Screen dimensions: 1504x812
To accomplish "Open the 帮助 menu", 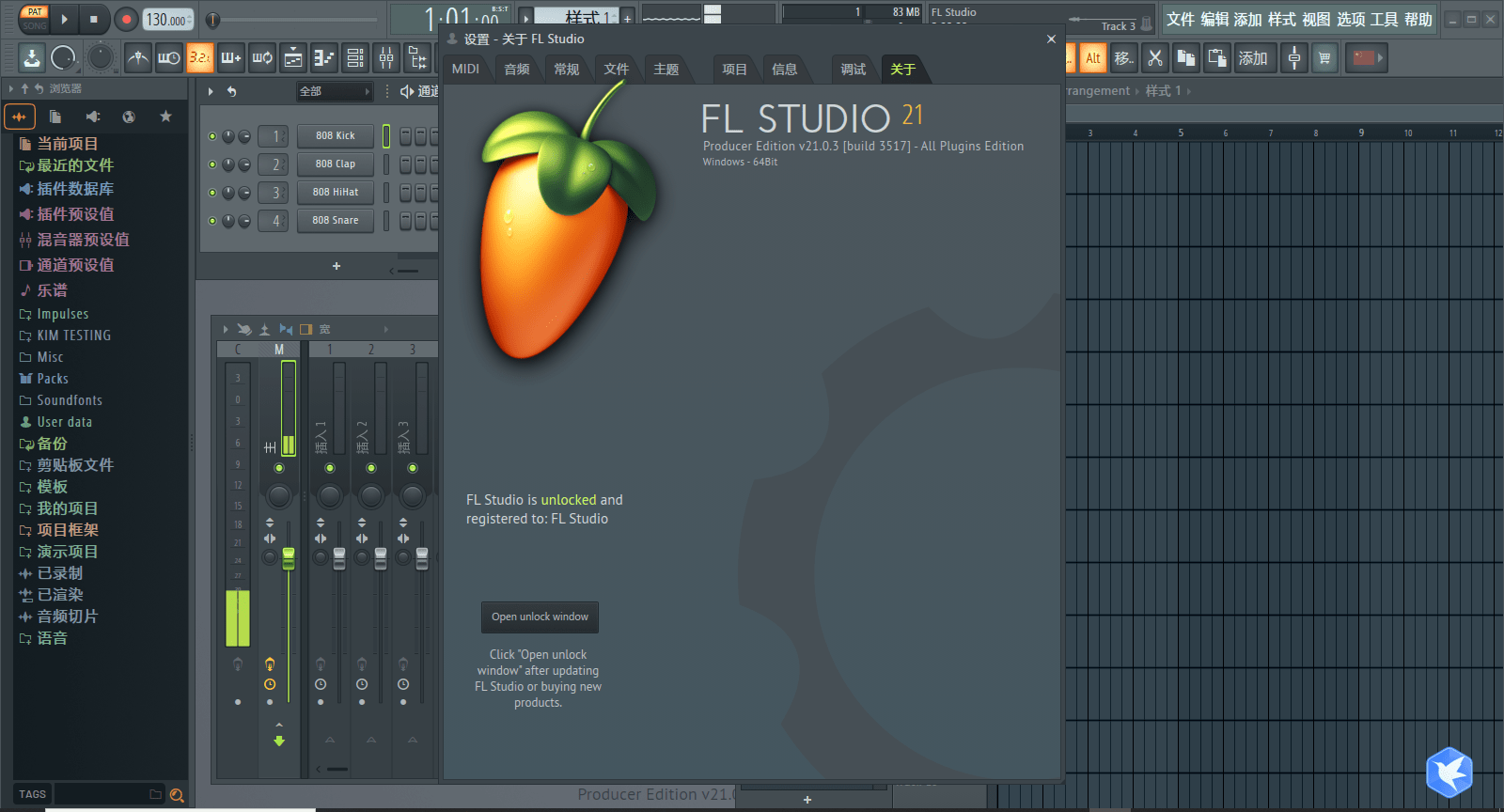I will (1418, 20).
